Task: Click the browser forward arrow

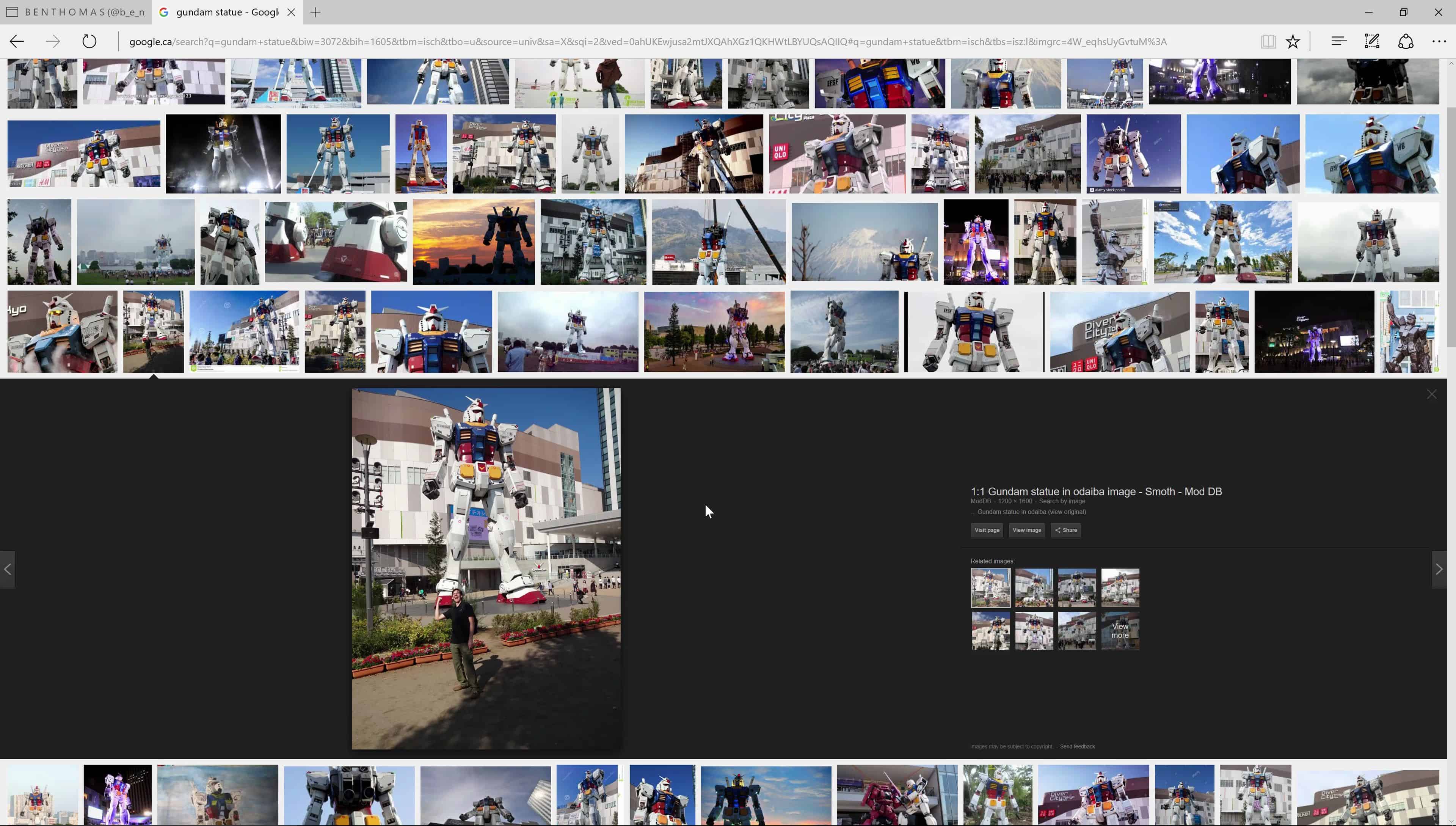Action: [x=53, y=41]
